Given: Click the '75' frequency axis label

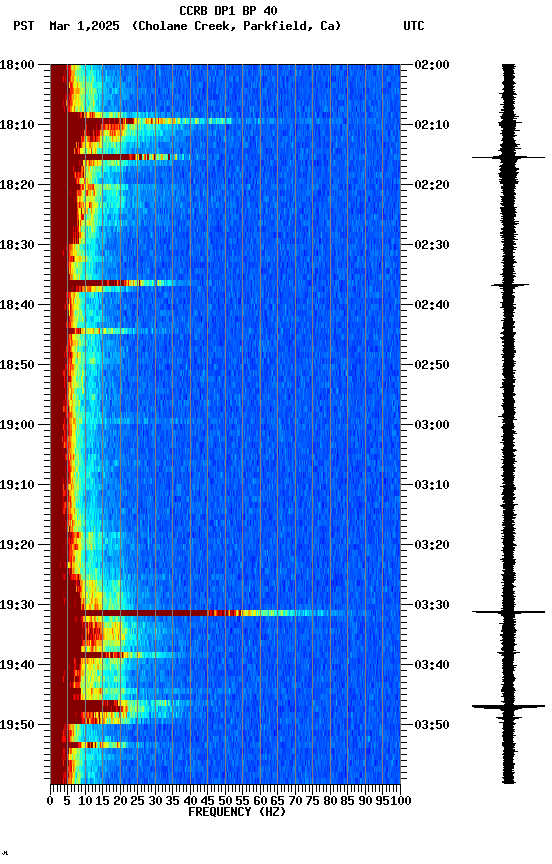Looking at the screenshot, I should (312, 802).
